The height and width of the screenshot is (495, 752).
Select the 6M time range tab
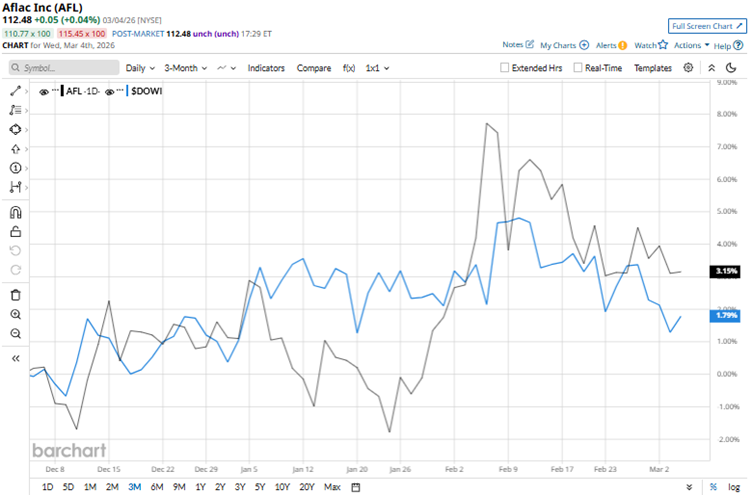pyautogui.click(x=156, y=487)
